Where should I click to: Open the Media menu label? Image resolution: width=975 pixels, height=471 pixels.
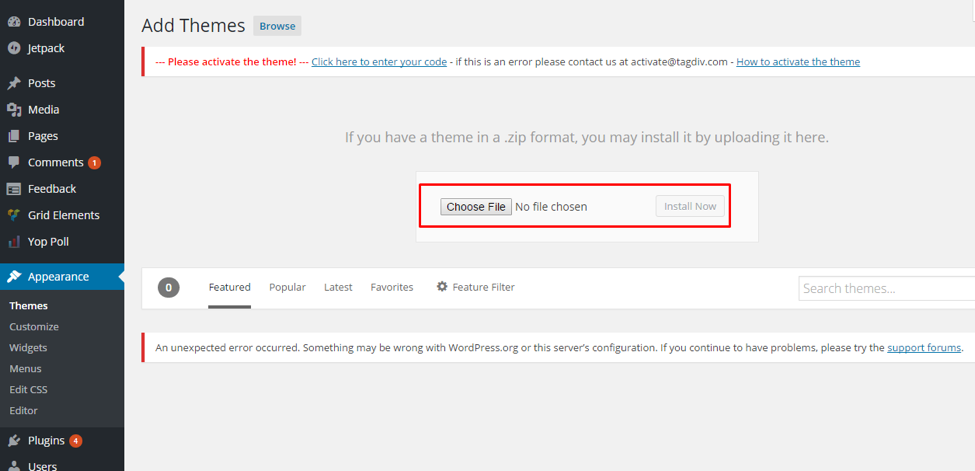tap(44, 110)
